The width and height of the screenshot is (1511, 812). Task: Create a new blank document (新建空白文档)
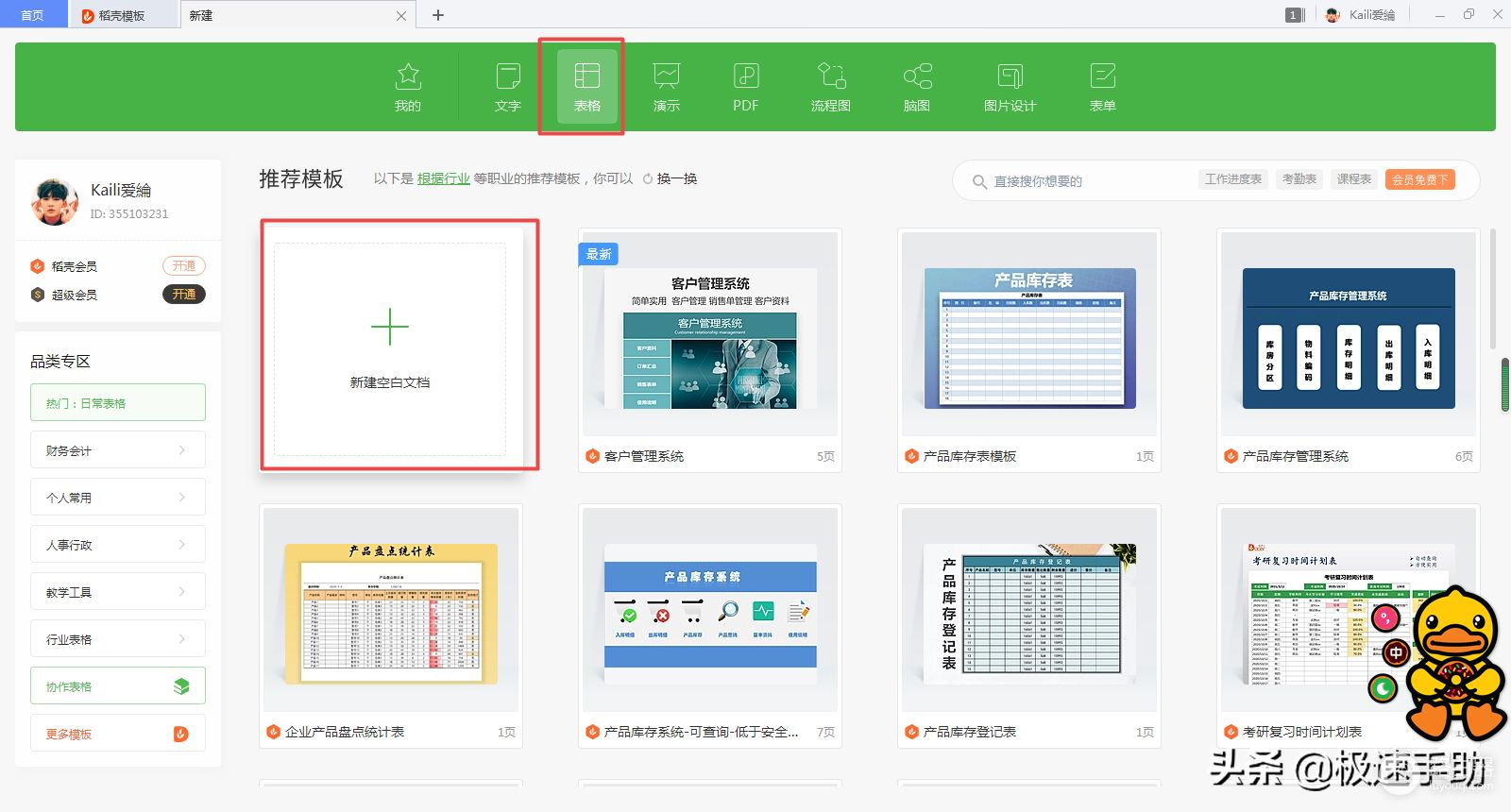click(x=390, y=346)
